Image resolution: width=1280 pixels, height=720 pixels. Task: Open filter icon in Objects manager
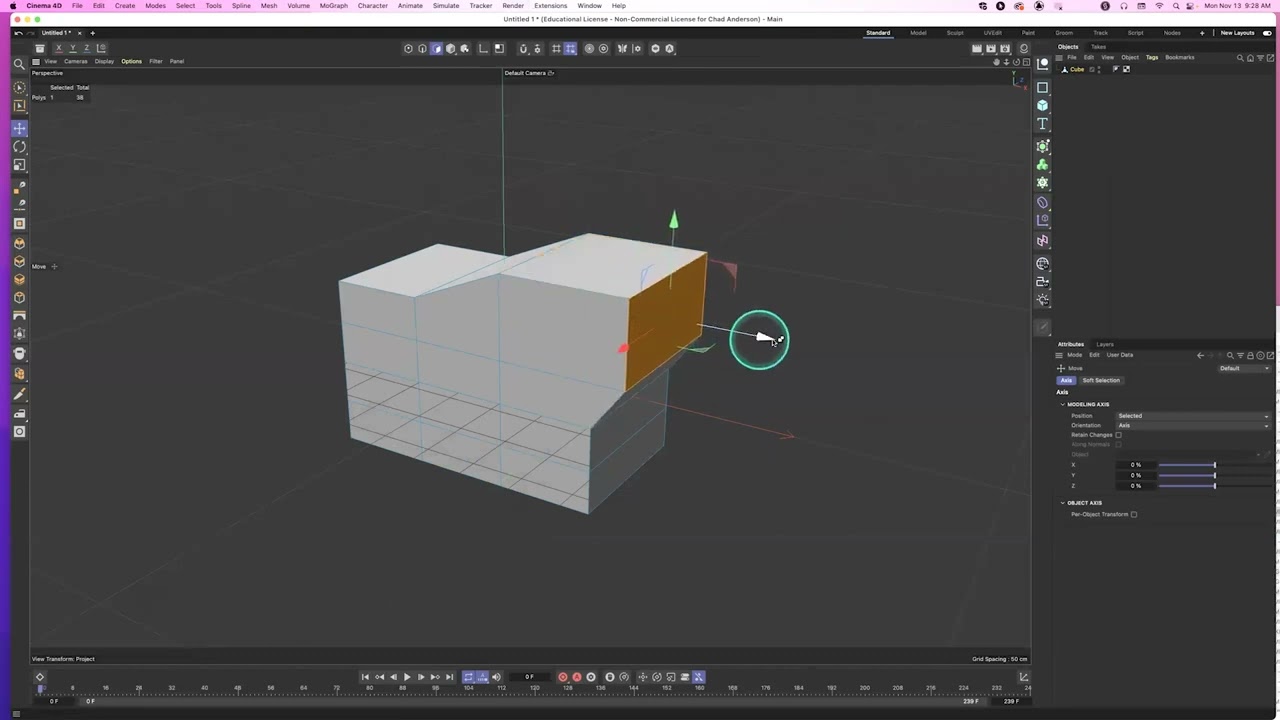tap(1260, 57)
